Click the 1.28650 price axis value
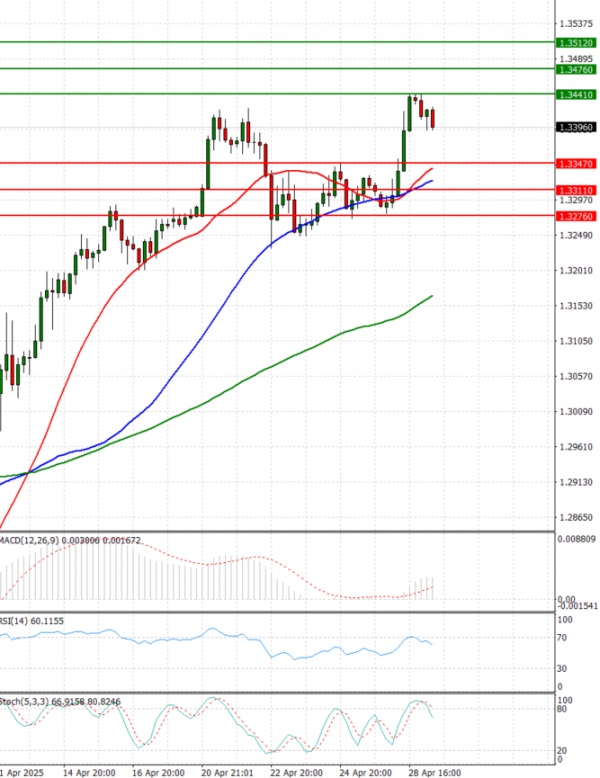This screenshot has height=778, width=600. click(577, 518)
